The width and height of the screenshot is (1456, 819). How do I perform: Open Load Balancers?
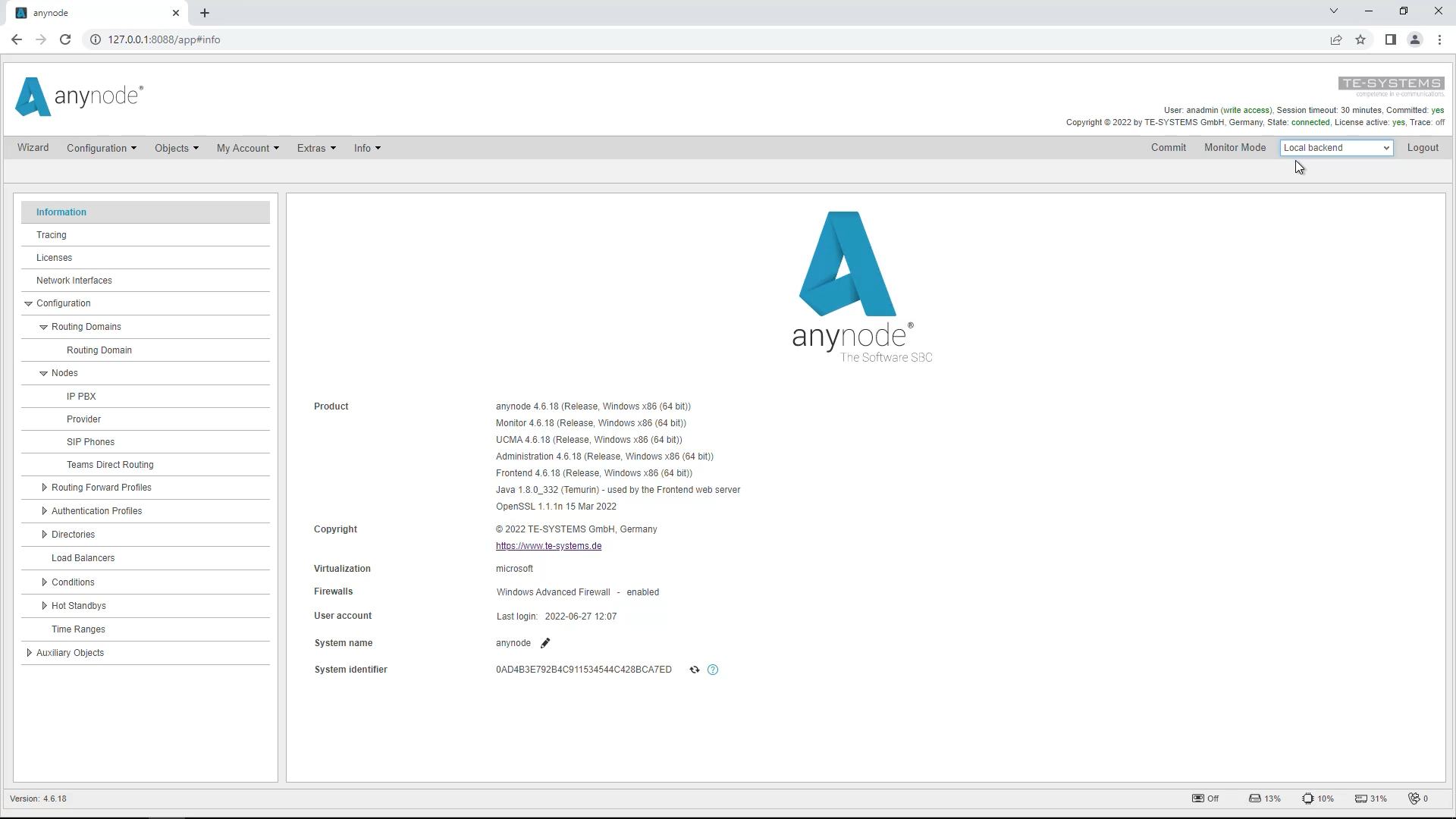pos(146,558)
